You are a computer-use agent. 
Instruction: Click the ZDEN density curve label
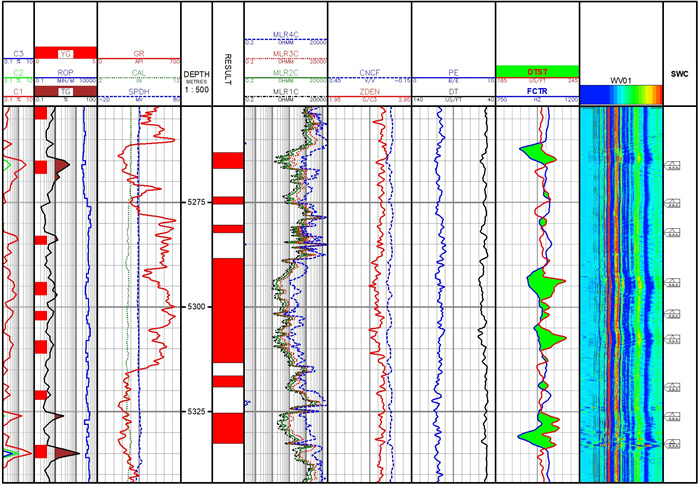tap(369, 91)
